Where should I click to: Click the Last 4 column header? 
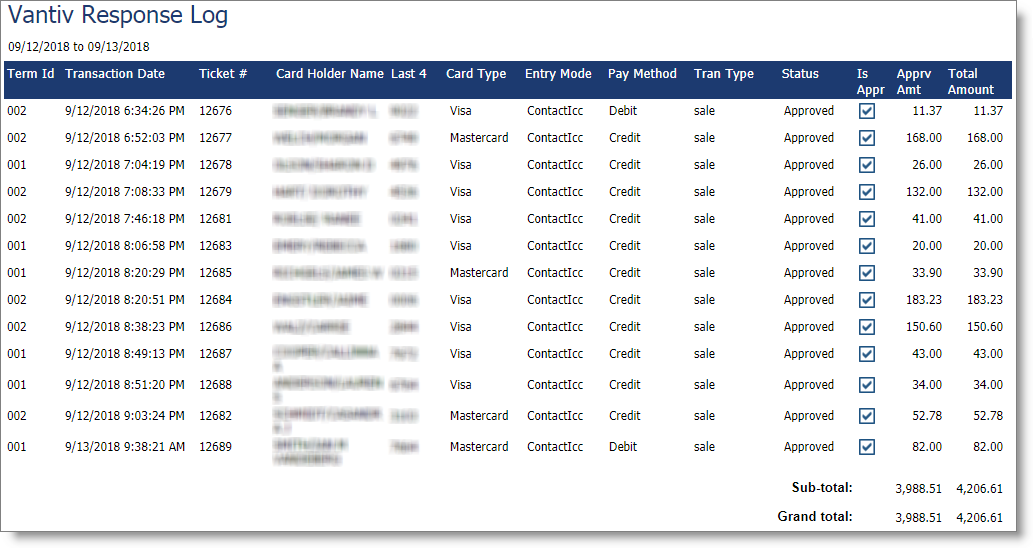pos(408,74)
